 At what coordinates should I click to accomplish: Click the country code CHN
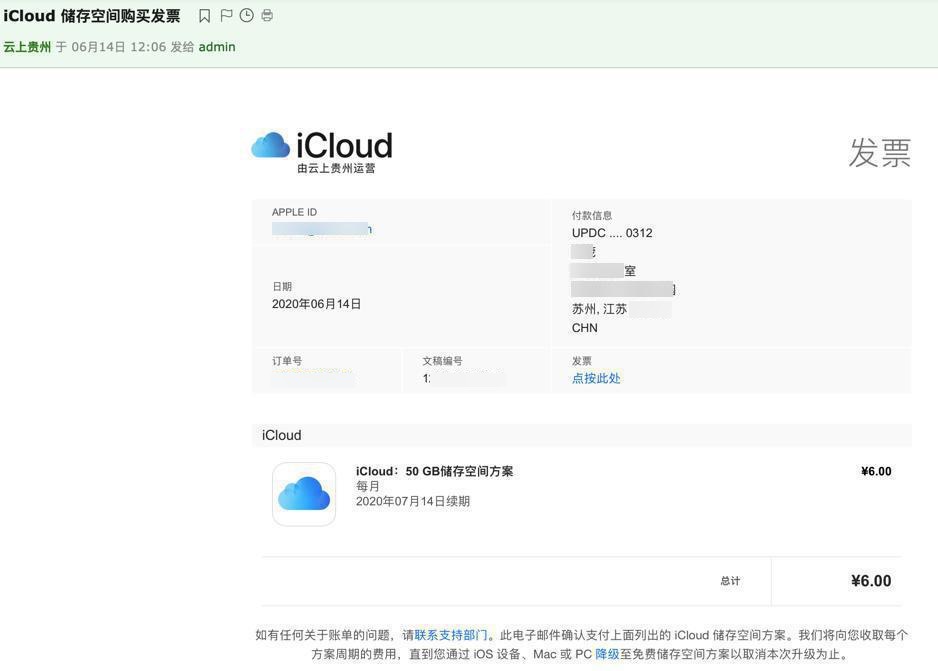(x=584, y=328)
